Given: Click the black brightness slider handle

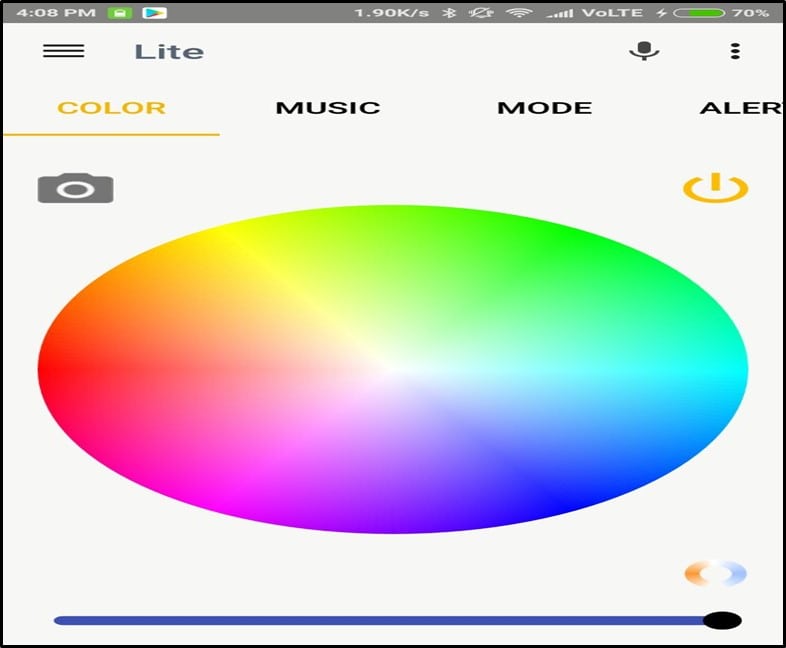Looking at the screenshot, I should [722, 621].
